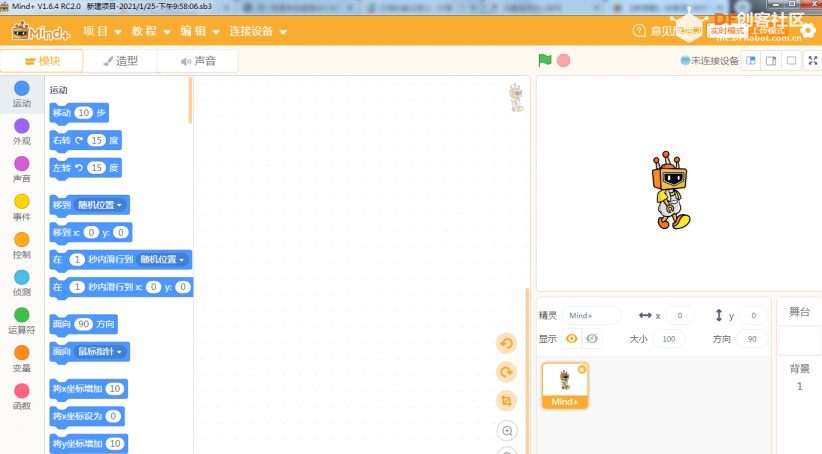Delete the Mind+ sprite

[x=582, y=370]
